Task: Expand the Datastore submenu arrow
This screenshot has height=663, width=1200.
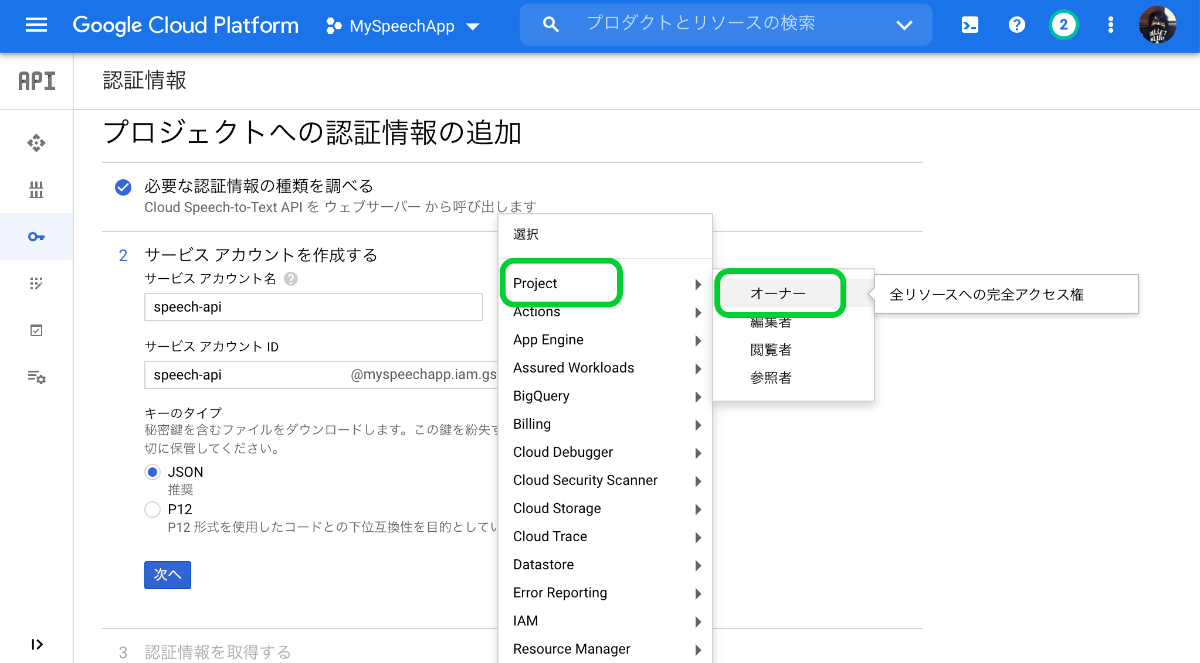Action: (x=698, y=566)
